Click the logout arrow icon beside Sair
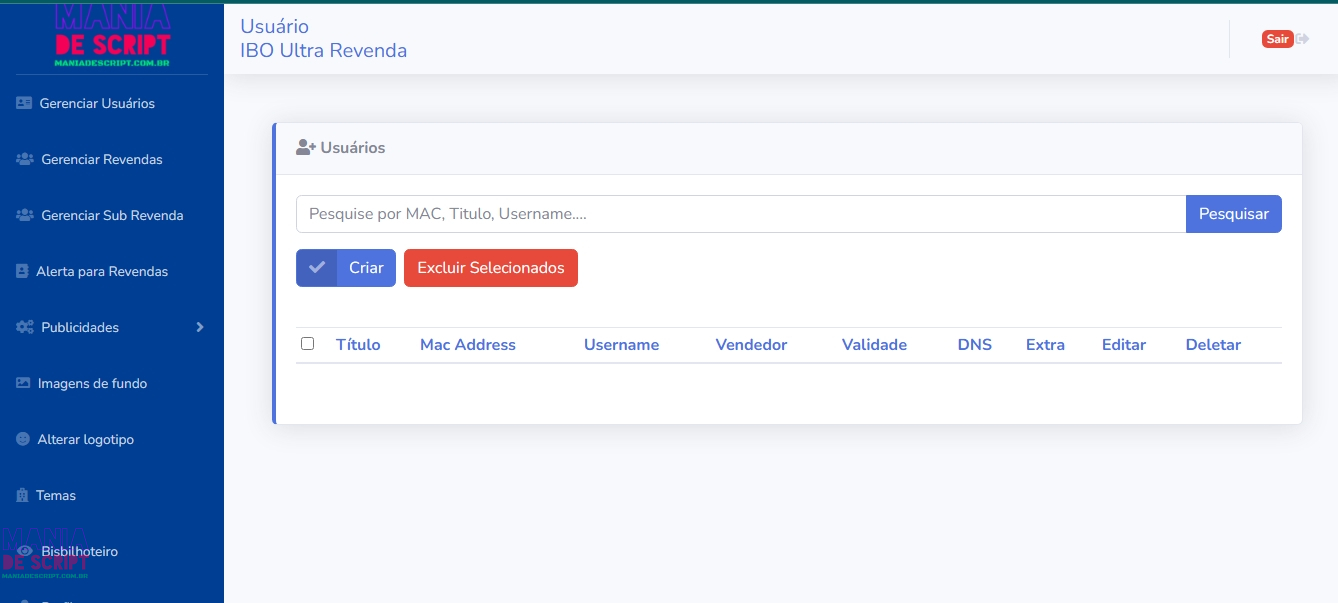 [1302, 39]
